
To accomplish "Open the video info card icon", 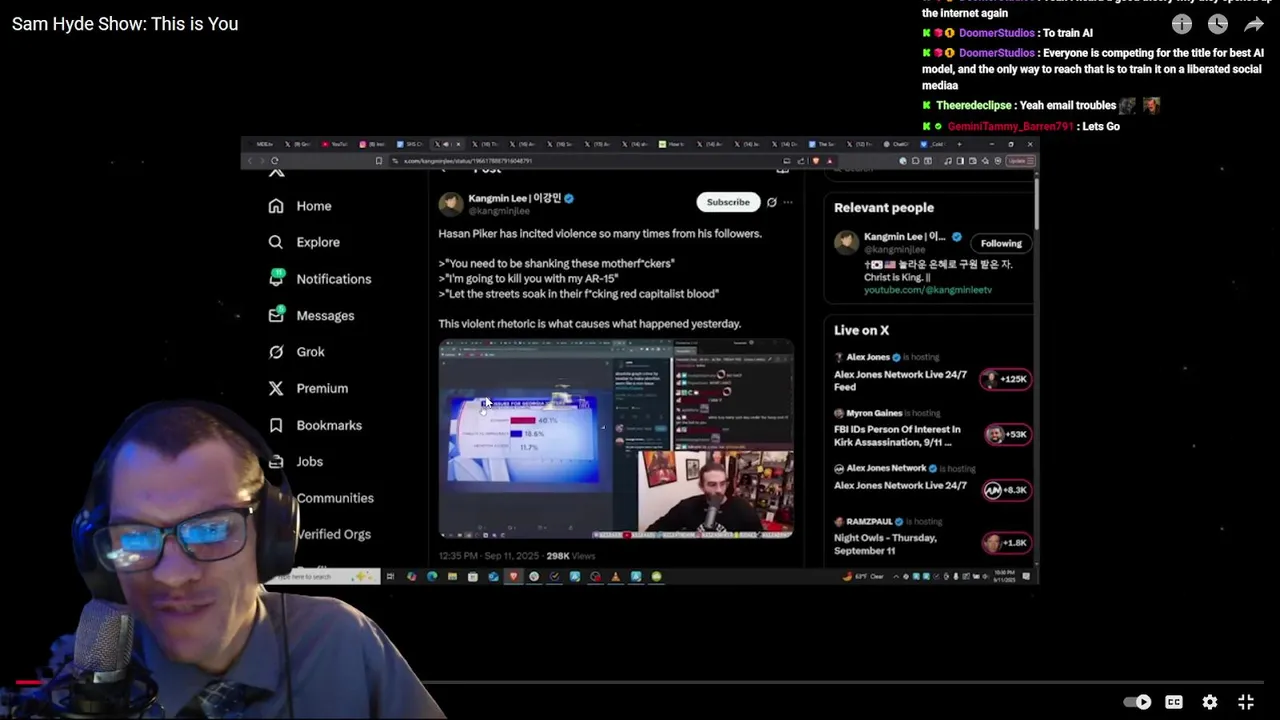I will [1182, 24].
